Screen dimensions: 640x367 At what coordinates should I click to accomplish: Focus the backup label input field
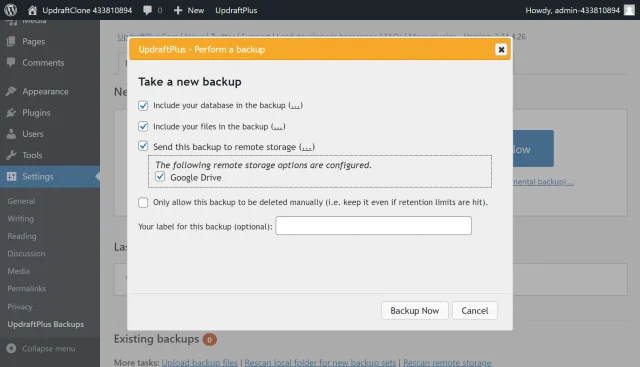point(373,226)
